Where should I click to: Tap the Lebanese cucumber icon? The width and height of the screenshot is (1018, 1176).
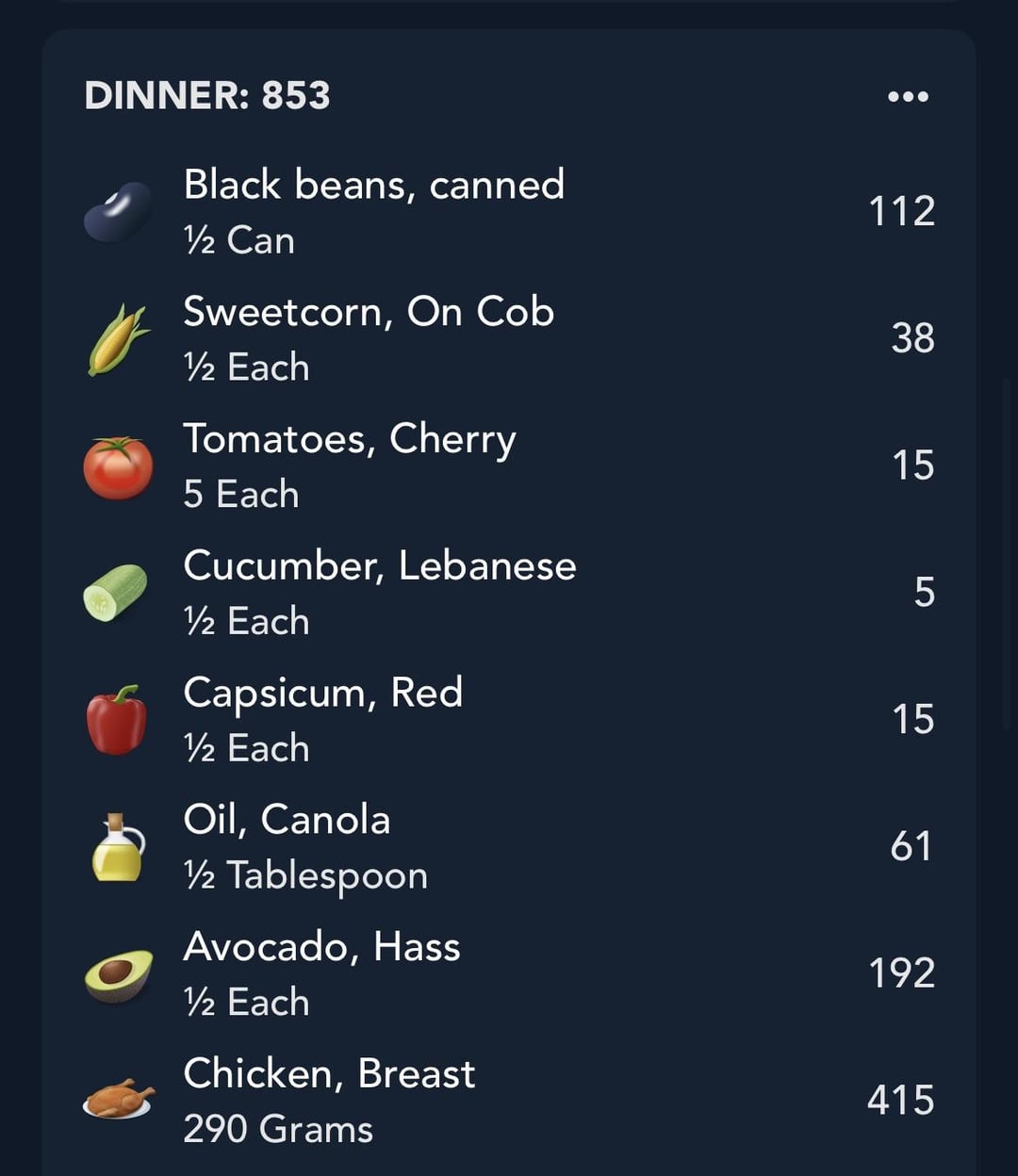click(x=115, y=593)
